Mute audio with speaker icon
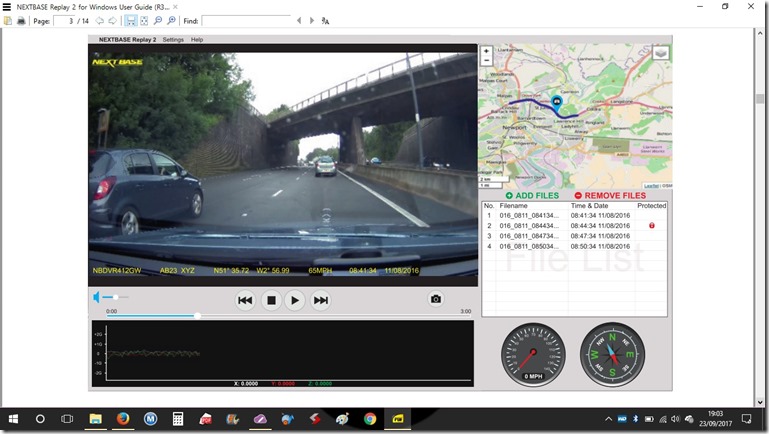The image size is (769, 434). (x=97, y=297)
